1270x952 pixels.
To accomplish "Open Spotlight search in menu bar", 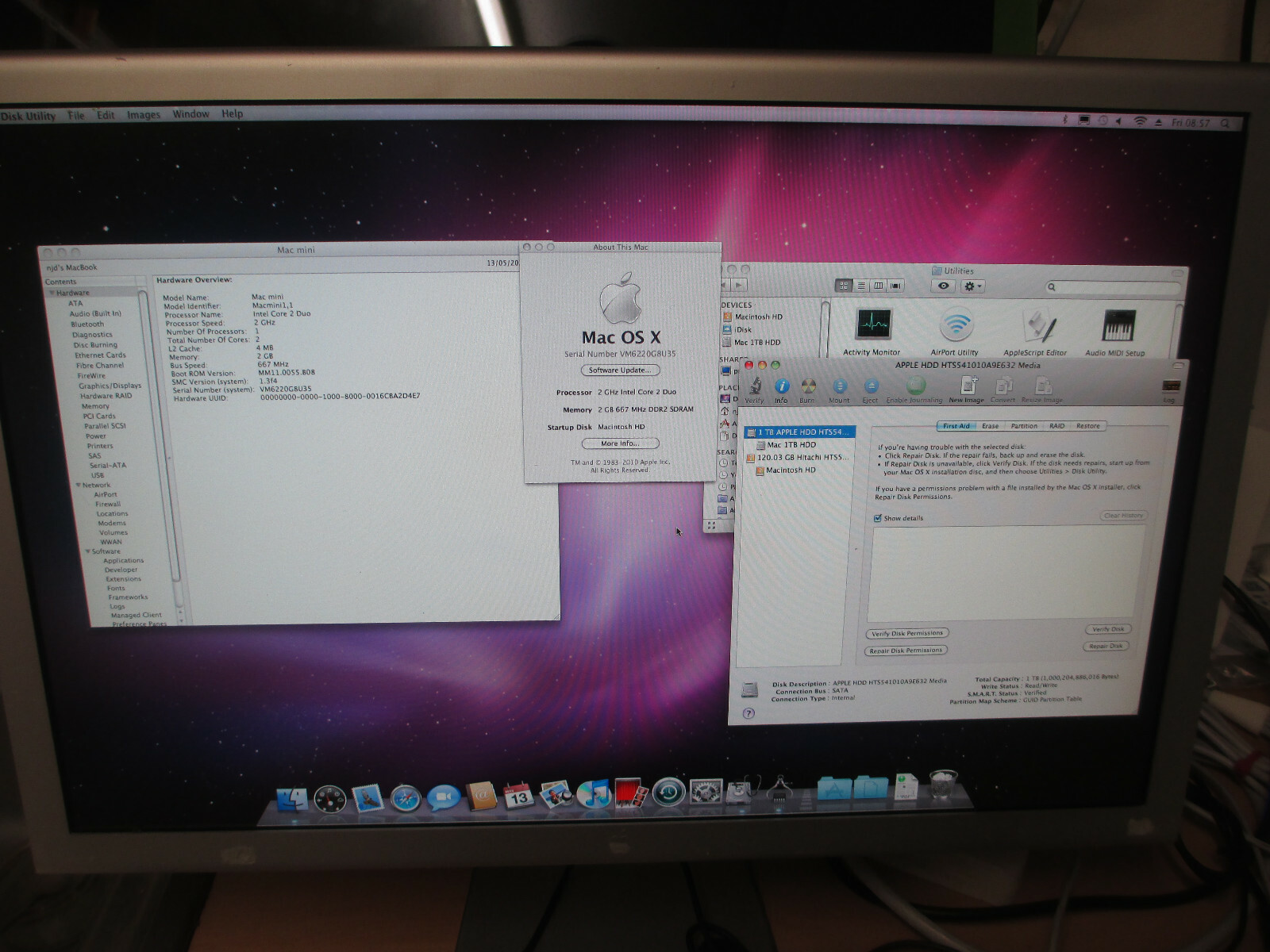I will tap(1226, 124).
